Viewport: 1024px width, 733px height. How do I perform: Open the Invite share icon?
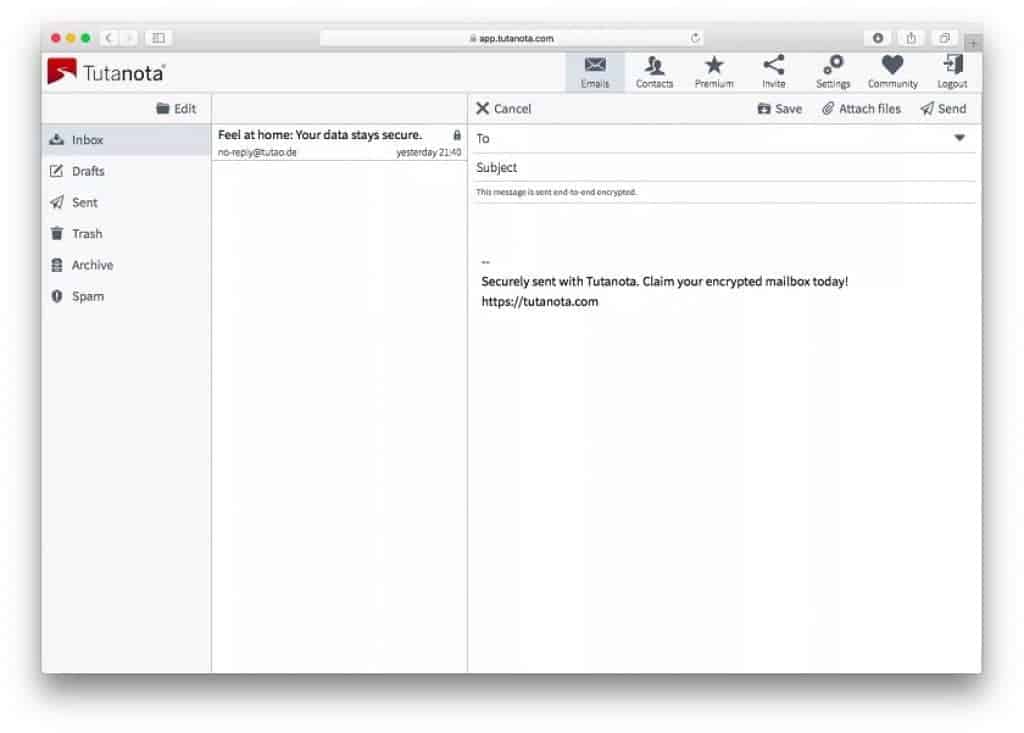(774, 66)
